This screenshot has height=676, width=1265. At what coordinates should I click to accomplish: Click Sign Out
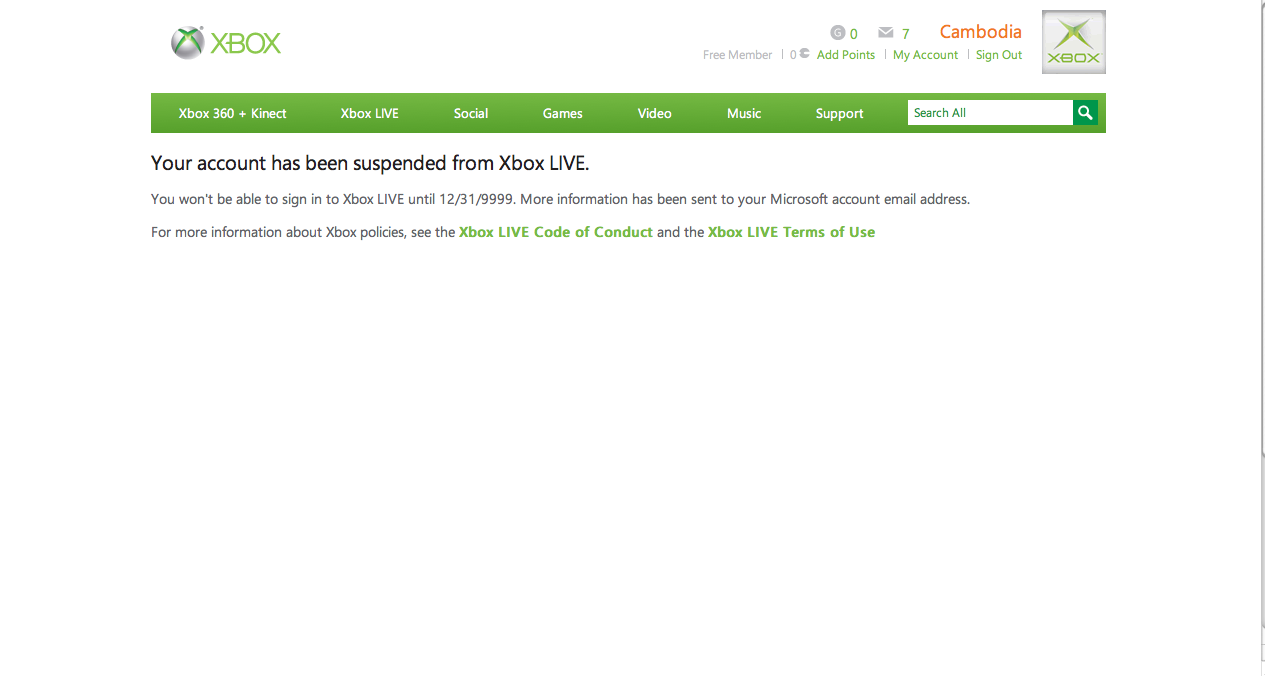pyautogui.click(x=998, y=55)
